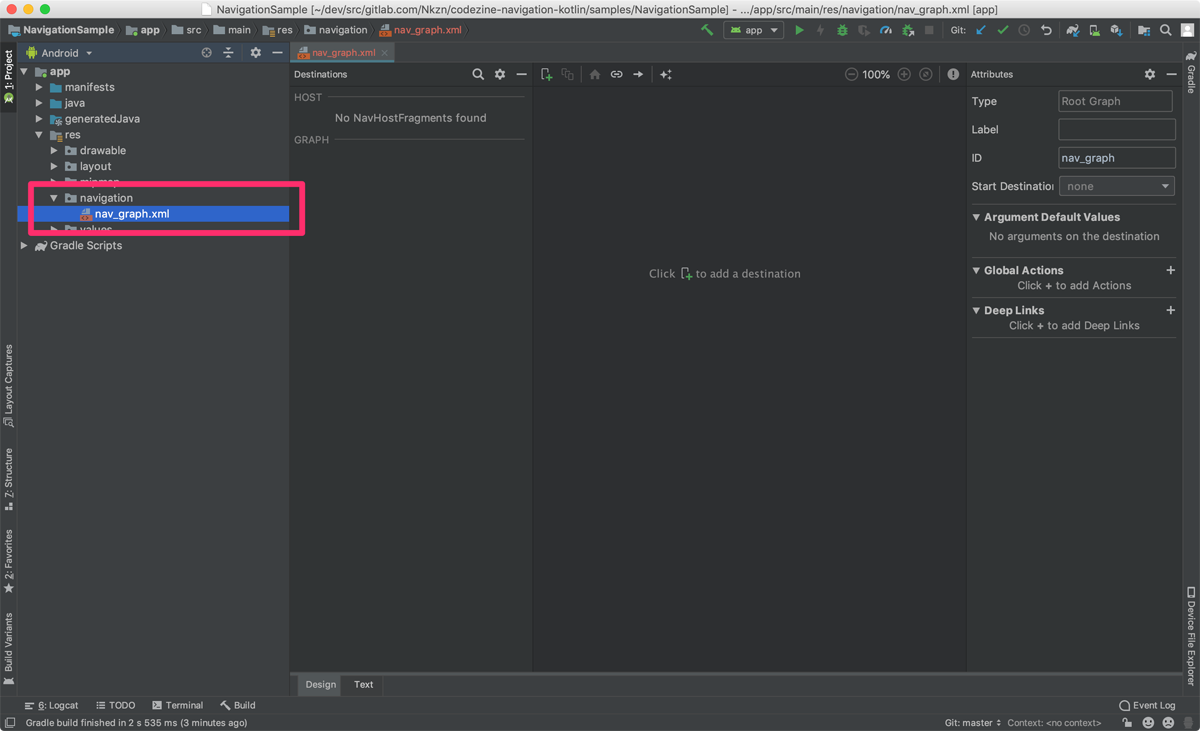Switch to the Text editor tab
The width and height of the screenshot is (1200, 731).
(x=363, y=685)
